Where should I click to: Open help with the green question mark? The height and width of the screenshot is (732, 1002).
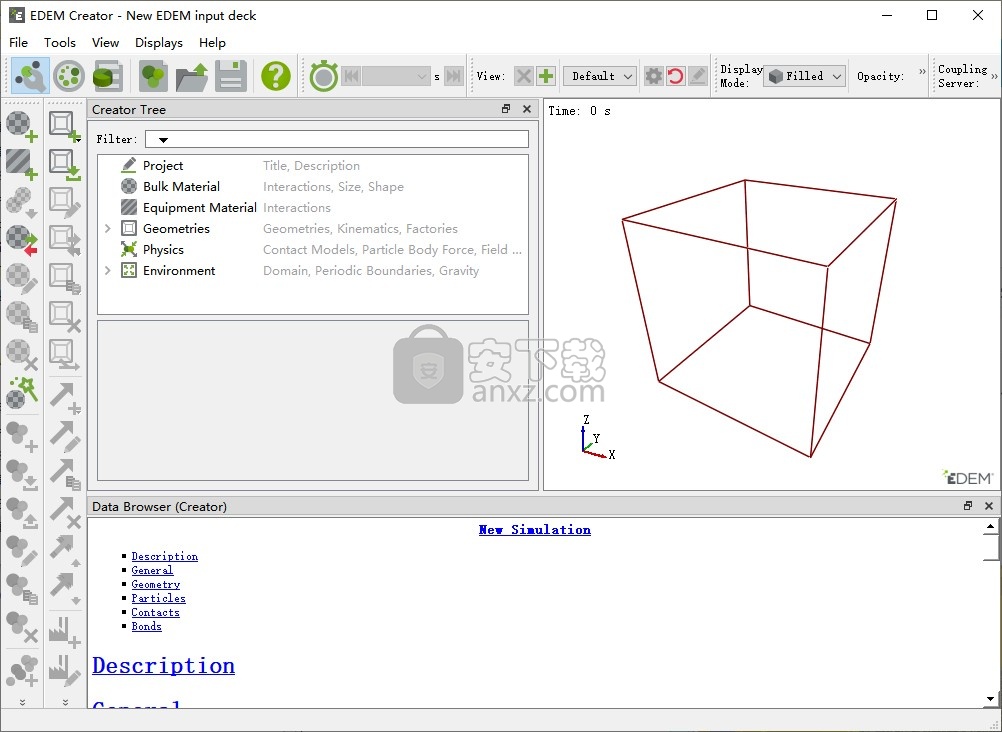click(276, 76)
